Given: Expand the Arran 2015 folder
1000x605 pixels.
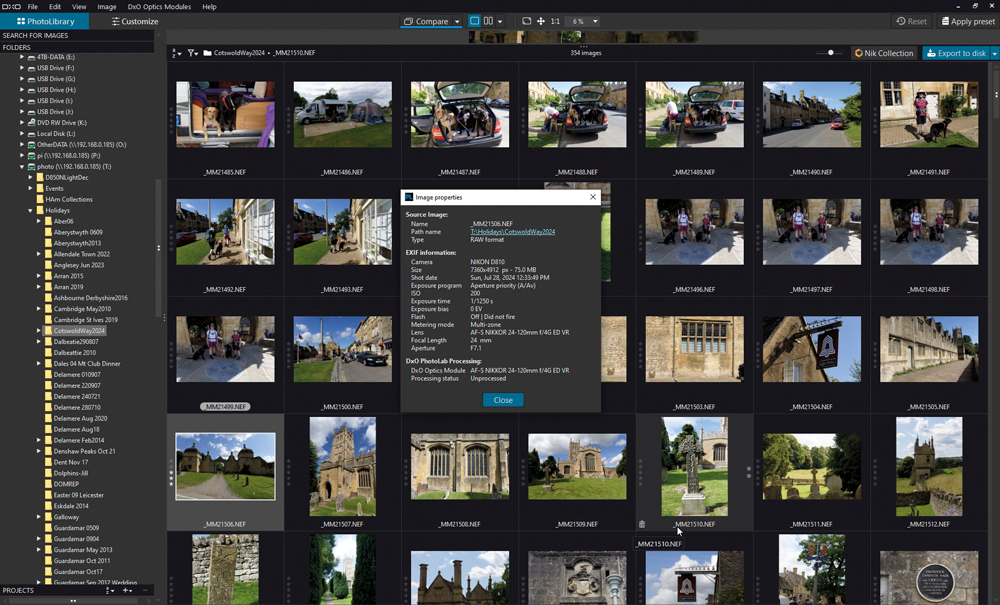Looking at the screenshot, I should (38, 276).
